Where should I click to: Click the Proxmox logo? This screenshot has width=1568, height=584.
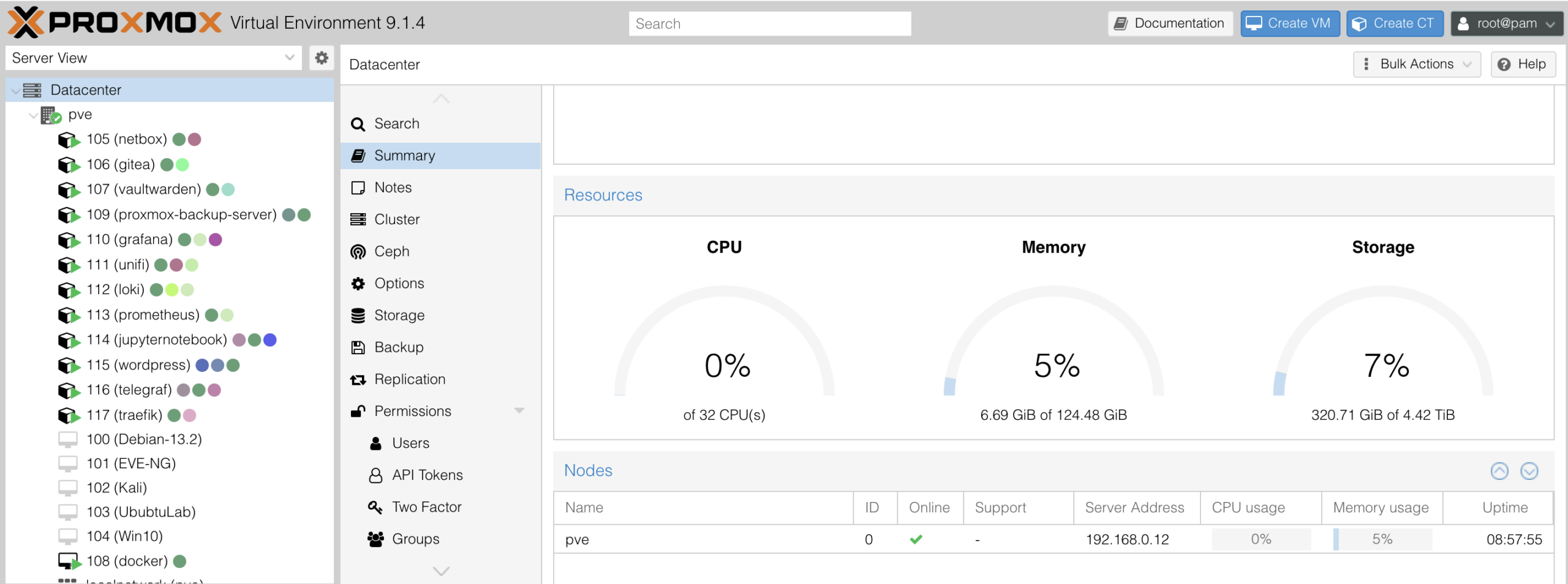pyautogui.click(x=114, y=23)
